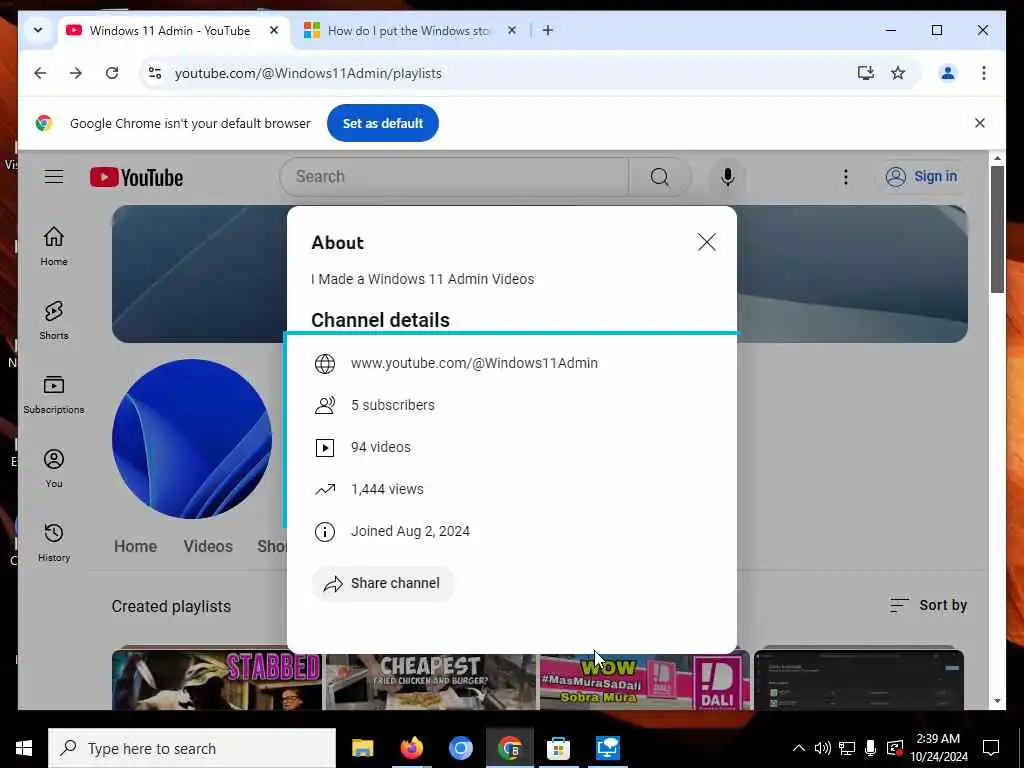Click the globe icon next to channel URL
The image size is (1024, 768).
point(325,364)
